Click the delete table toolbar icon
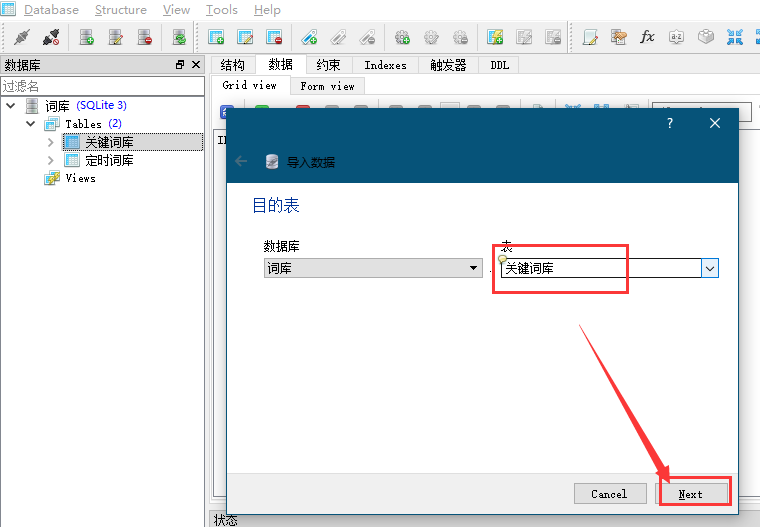Viewport: 760px width, 527px height. pyautogui.click(x=274, y=37)
